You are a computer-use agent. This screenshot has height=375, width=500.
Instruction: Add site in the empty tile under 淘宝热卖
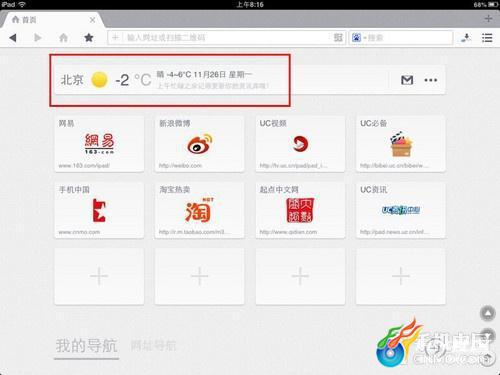click(199, 276)
